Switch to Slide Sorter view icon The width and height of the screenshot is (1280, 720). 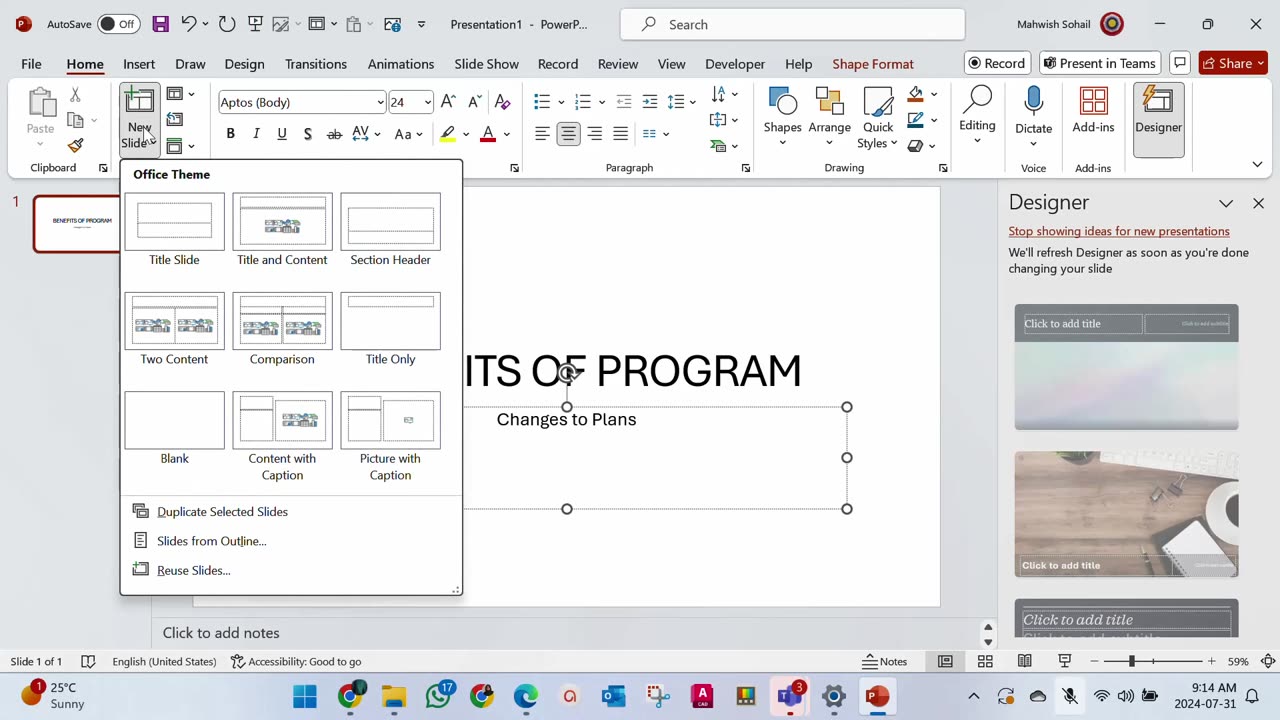(x=985, y=661)
